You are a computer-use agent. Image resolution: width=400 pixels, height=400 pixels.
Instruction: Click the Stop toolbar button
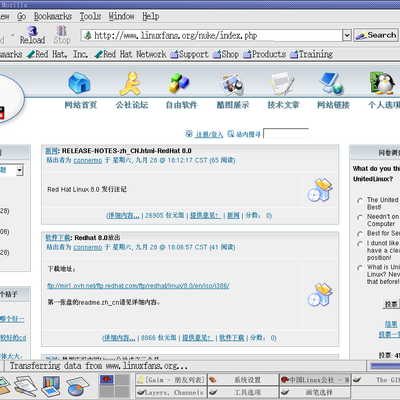point(62,35)
